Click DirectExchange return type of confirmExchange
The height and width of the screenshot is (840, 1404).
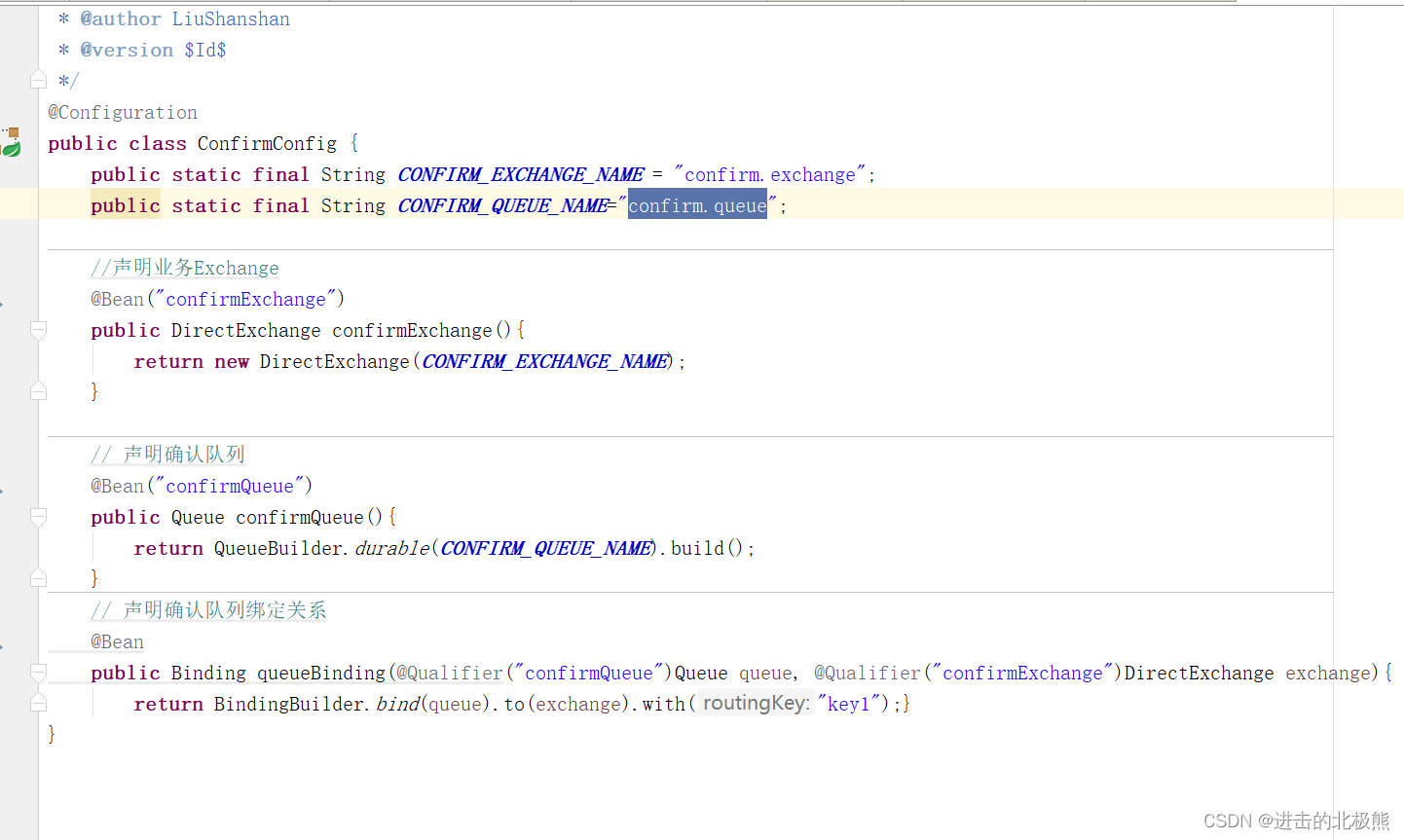(x=245, y=330)
